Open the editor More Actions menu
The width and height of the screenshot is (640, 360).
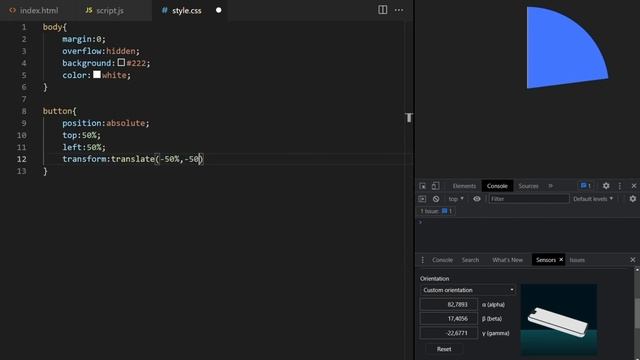399,10
